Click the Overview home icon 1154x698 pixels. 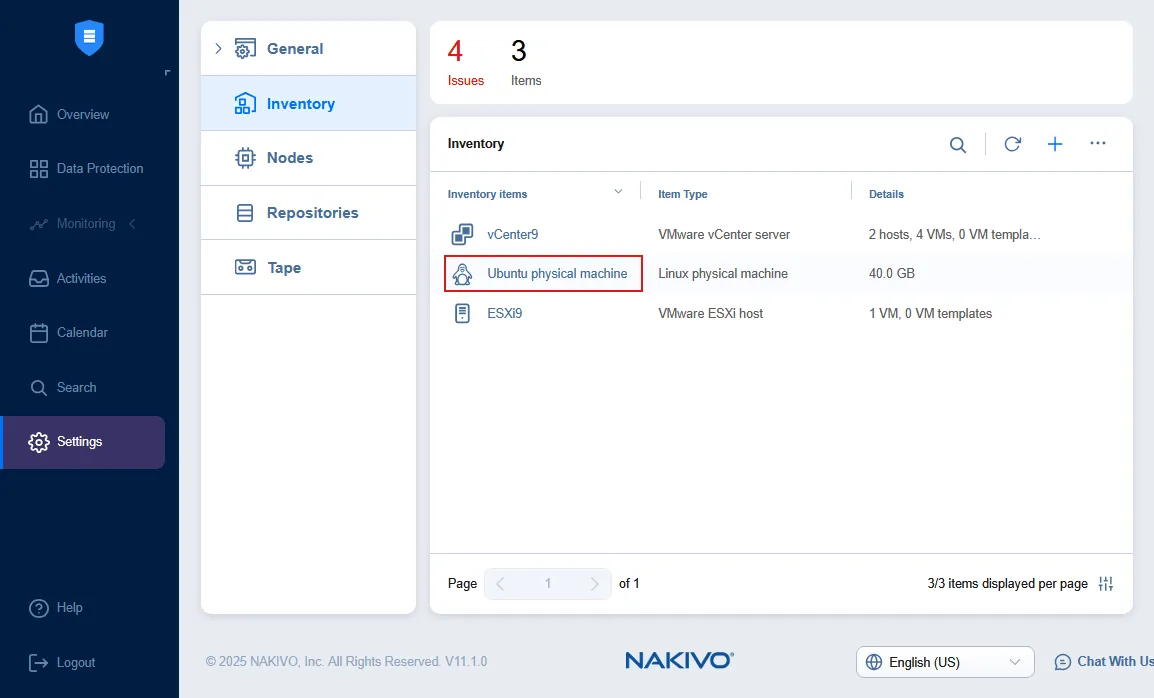[38, 114]
